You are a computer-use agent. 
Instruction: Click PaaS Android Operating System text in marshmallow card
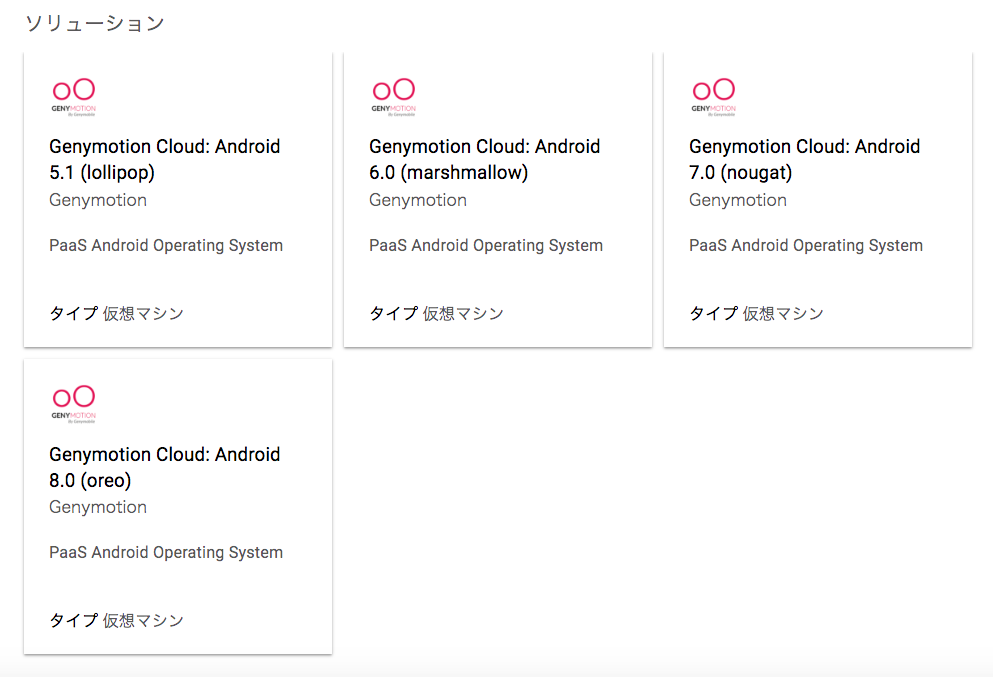486,246
